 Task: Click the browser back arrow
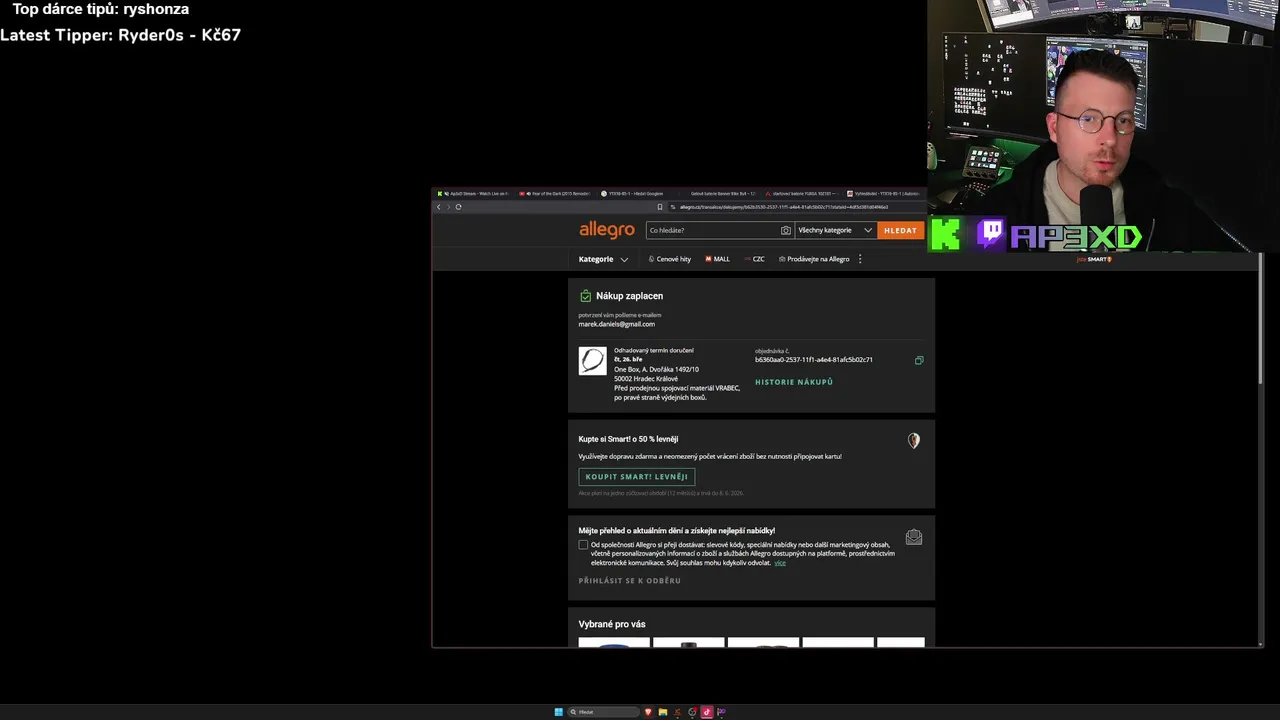(x=438, y=207)
